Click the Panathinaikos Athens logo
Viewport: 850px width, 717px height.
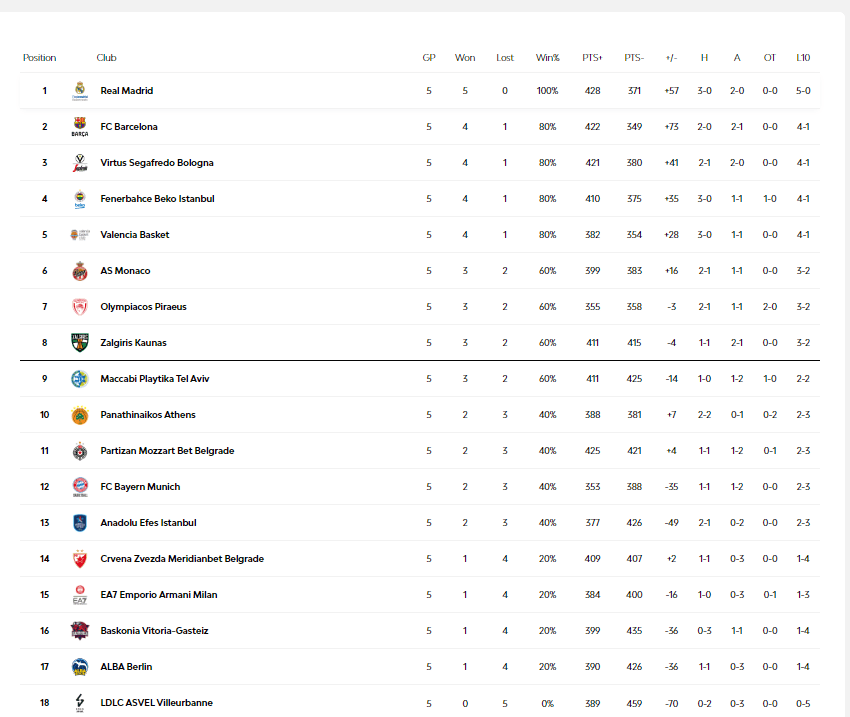tap(80, 415)
